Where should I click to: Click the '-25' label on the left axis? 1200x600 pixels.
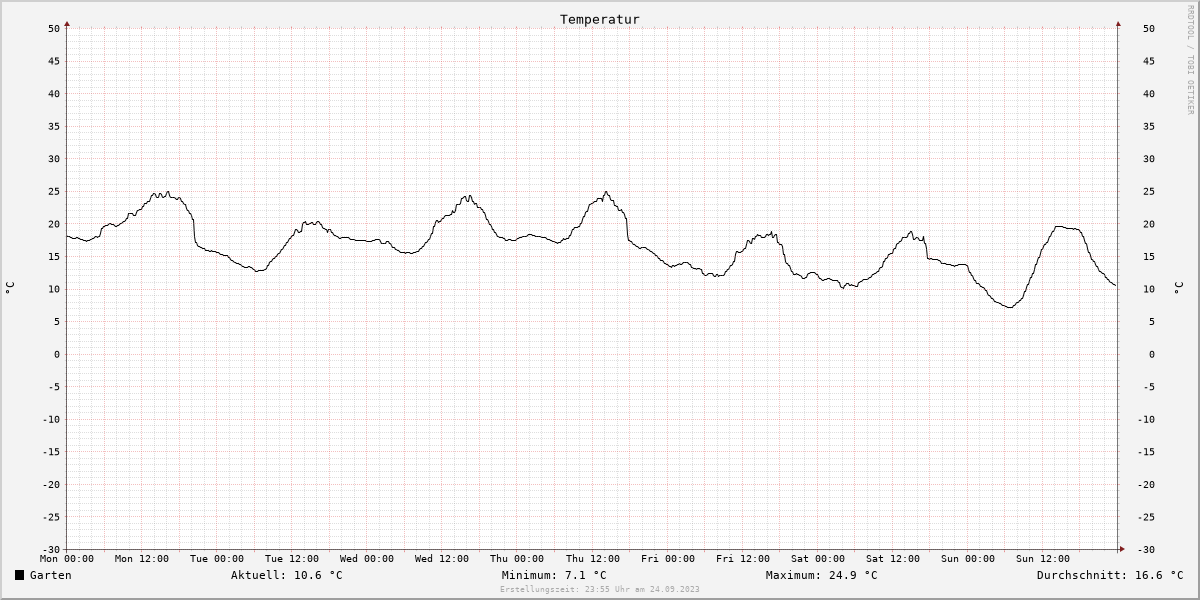(51, 517)
